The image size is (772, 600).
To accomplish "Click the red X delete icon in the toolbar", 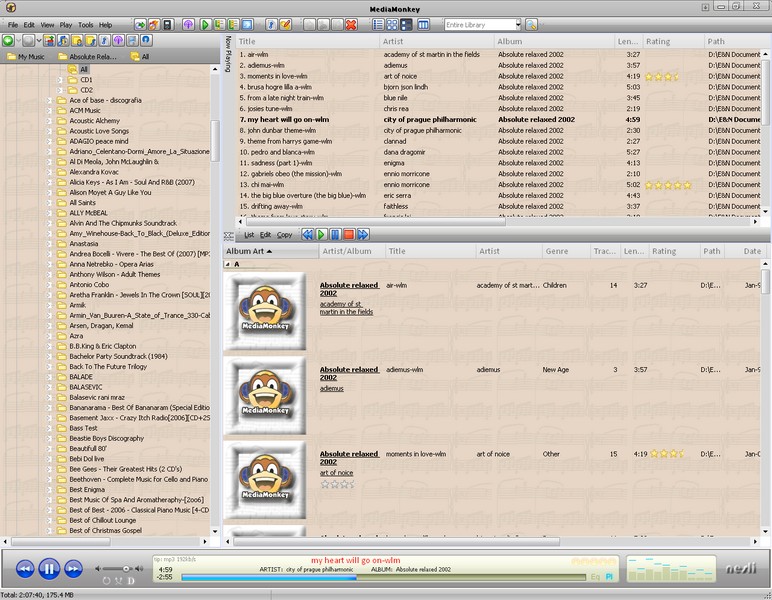I will (351, 25).
